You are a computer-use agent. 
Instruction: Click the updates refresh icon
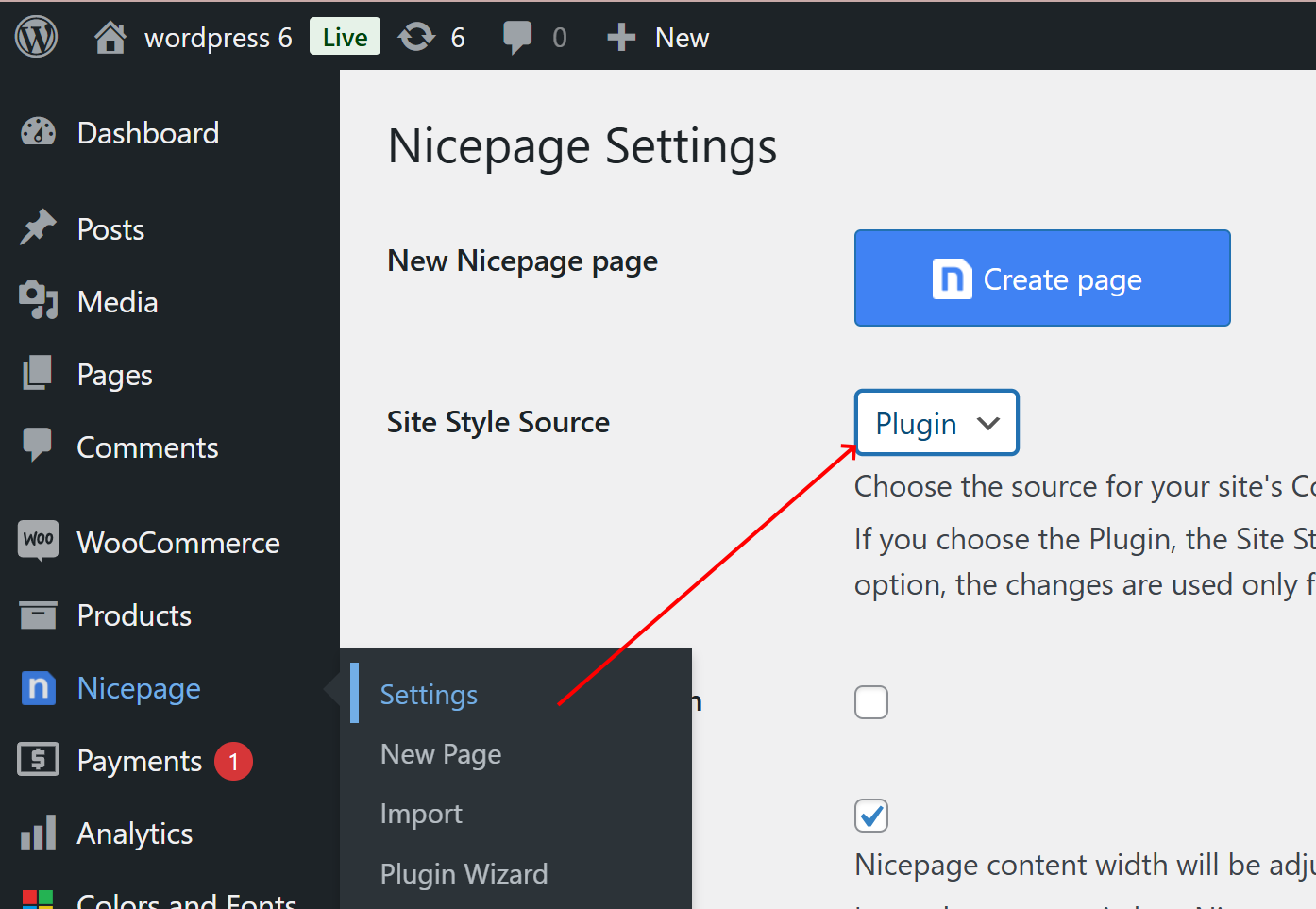pos(416,37)
